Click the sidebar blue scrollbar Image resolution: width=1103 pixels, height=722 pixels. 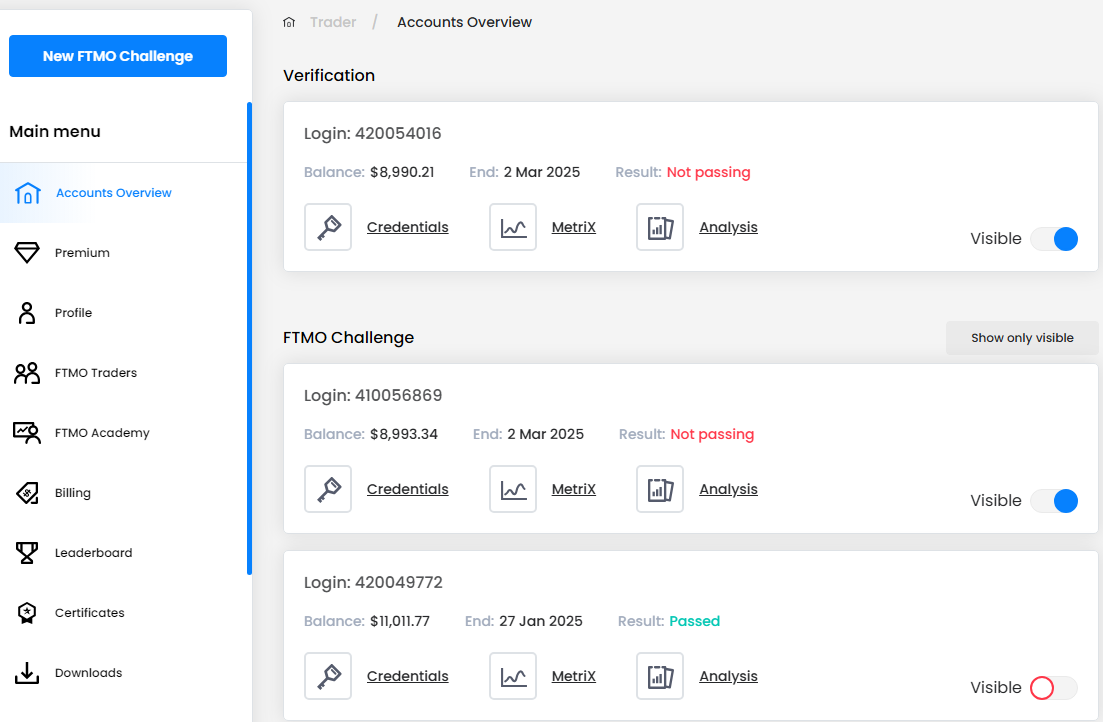249,338
